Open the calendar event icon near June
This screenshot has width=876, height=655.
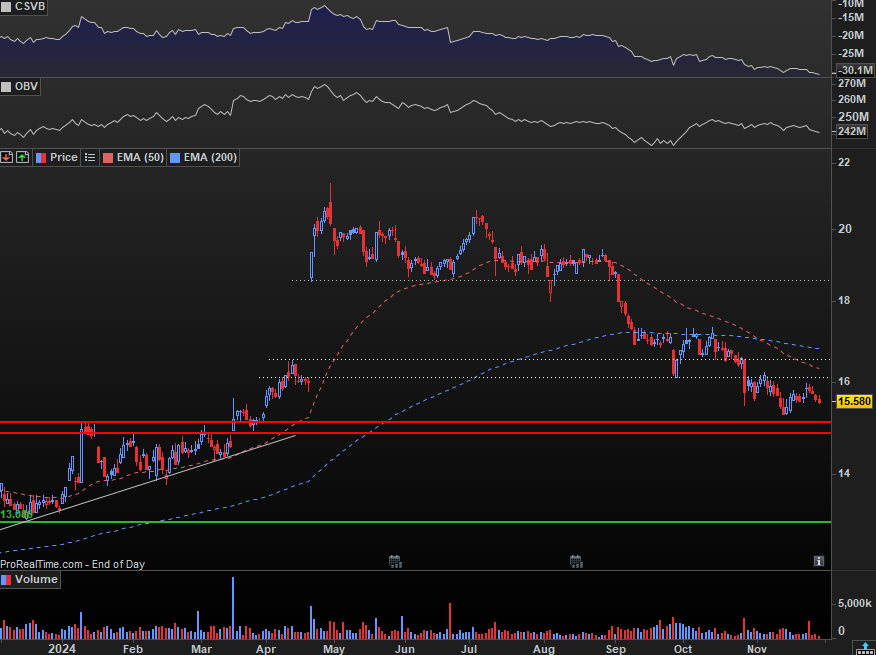point(395,561)
